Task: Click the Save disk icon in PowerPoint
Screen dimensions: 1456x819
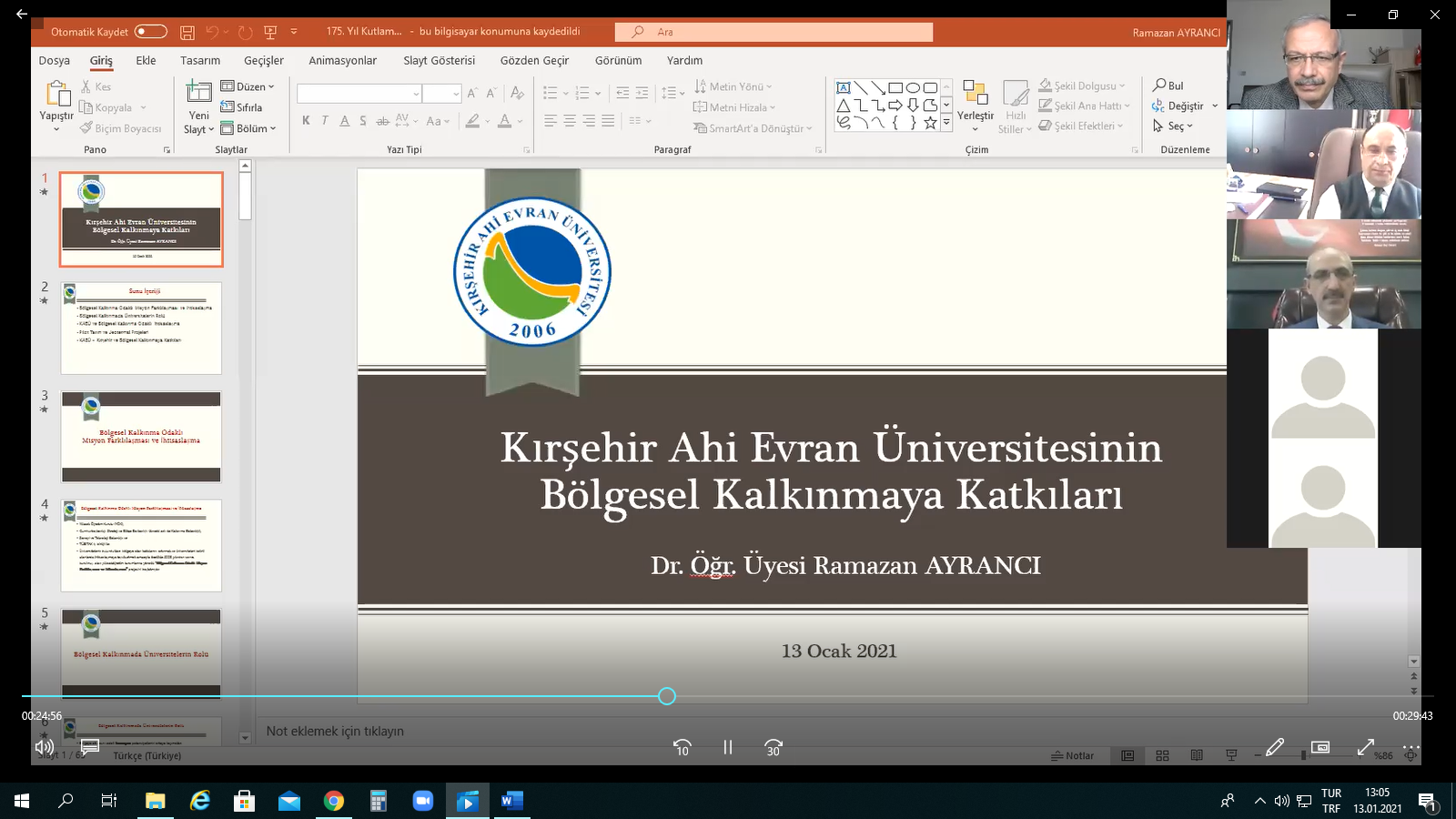Action: (x=187, y=32)
